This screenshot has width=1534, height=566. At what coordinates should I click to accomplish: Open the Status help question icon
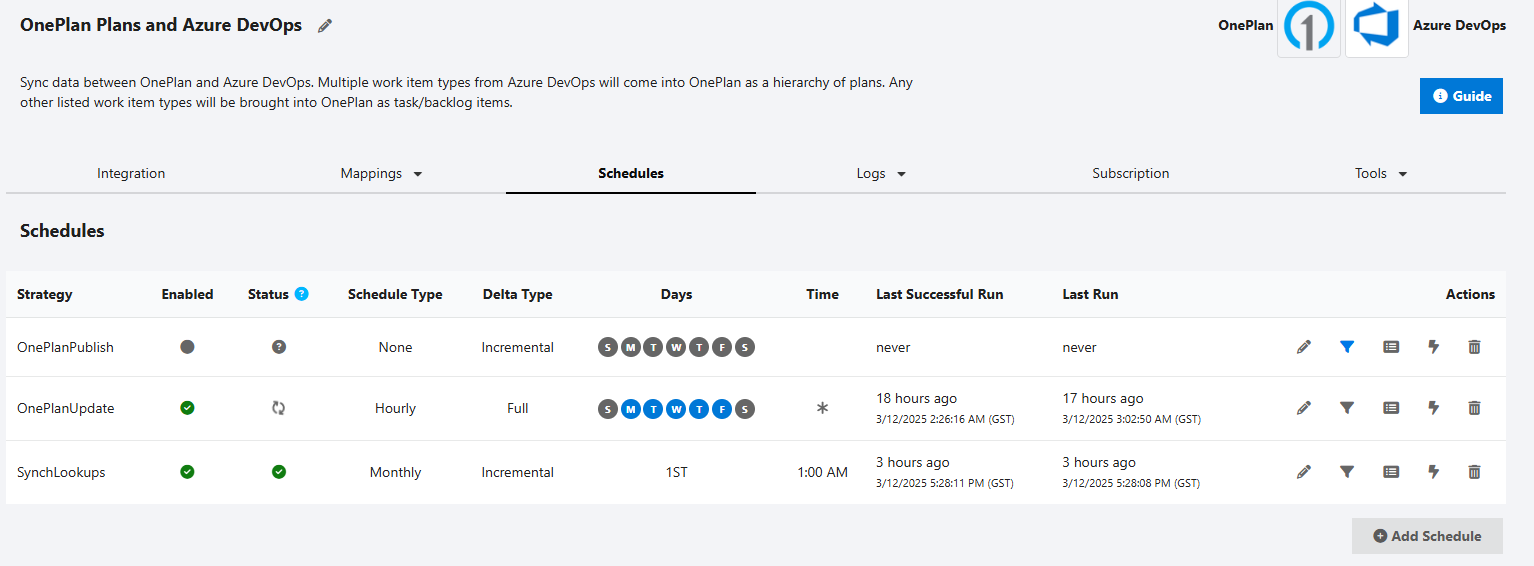302,294
